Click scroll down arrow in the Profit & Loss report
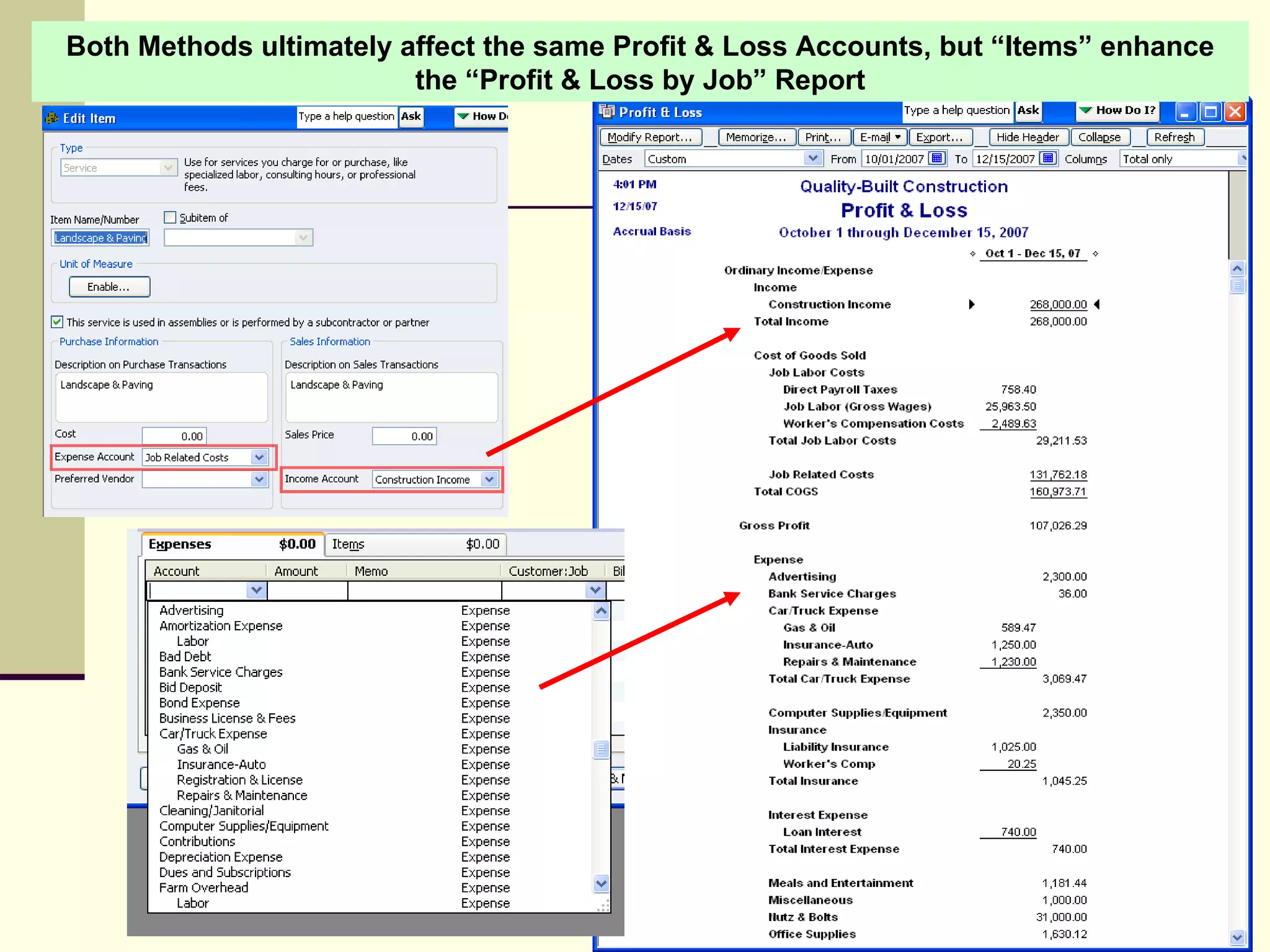This screenshot has width=1270, height=952. pos(1237,938)
